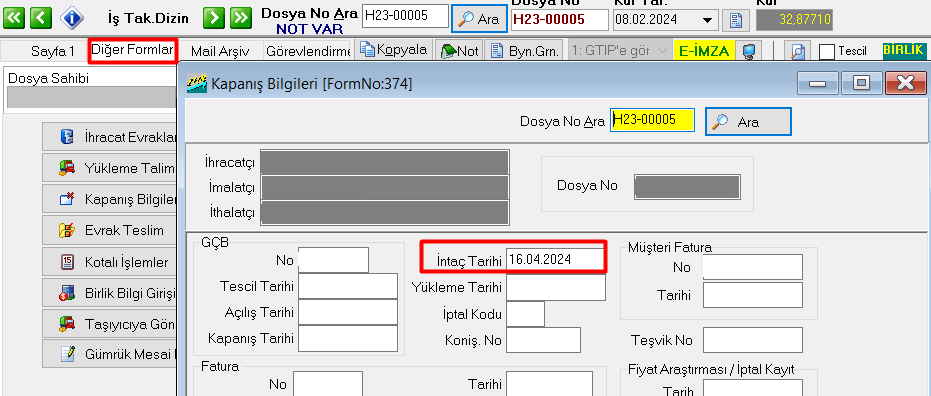Go to last record with double-right arrow

click(240, 18)
